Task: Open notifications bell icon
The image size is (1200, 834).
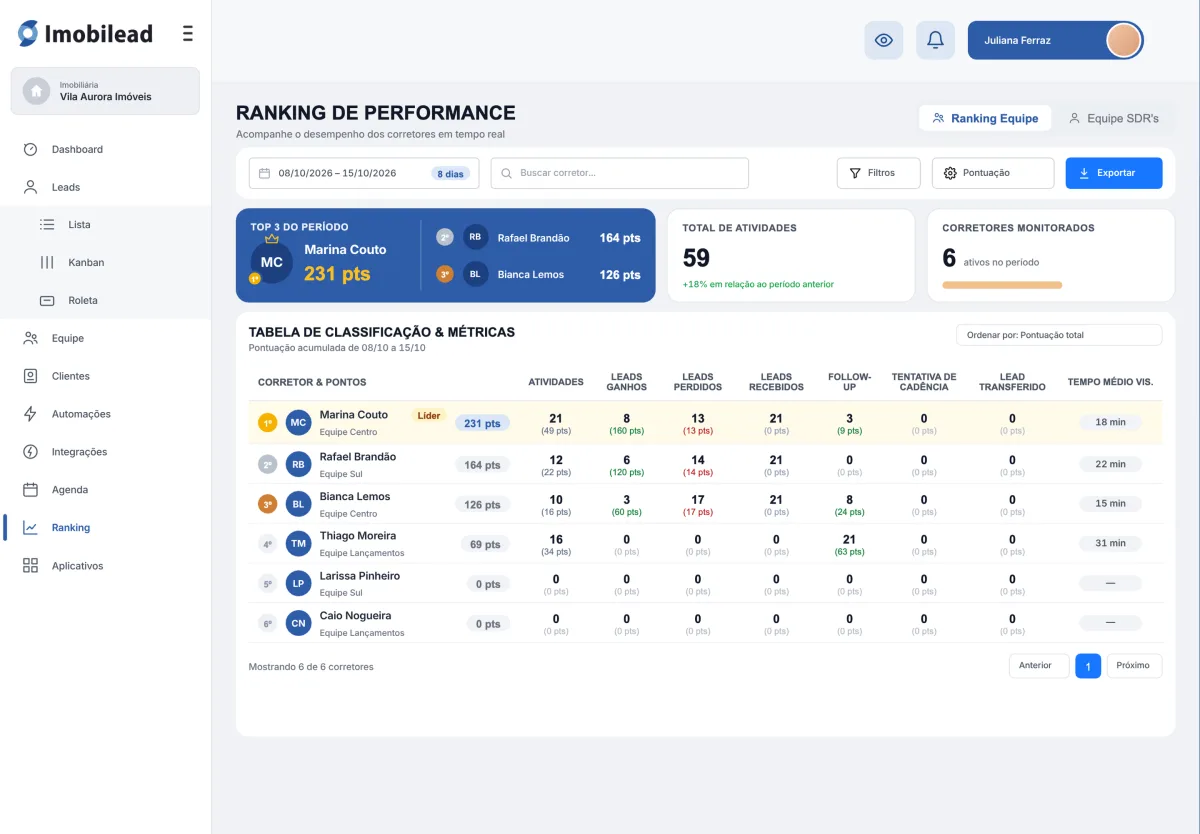Action: pos(935,40)
